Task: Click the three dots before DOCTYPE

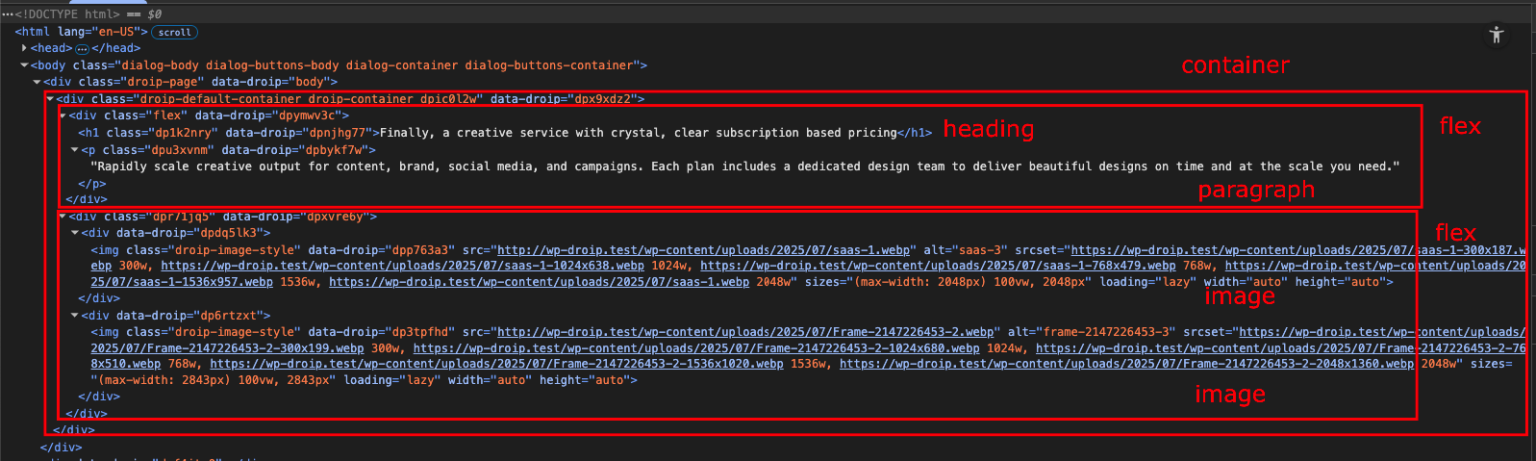Action: tap(7, 14)
